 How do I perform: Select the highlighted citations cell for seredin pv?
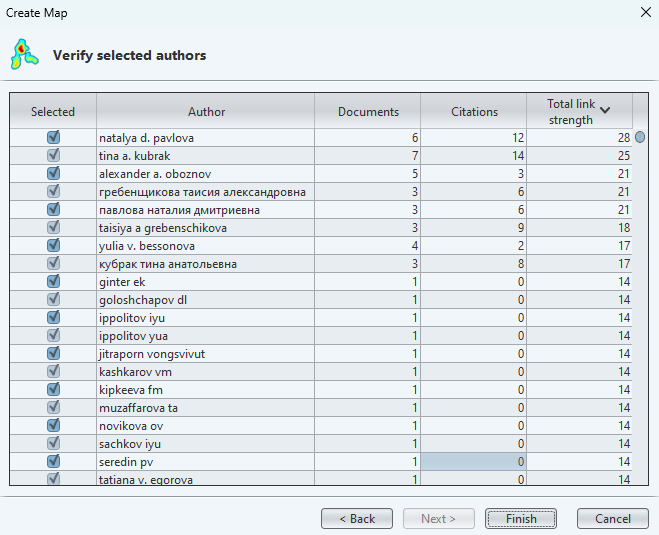(x=473, y=462)
